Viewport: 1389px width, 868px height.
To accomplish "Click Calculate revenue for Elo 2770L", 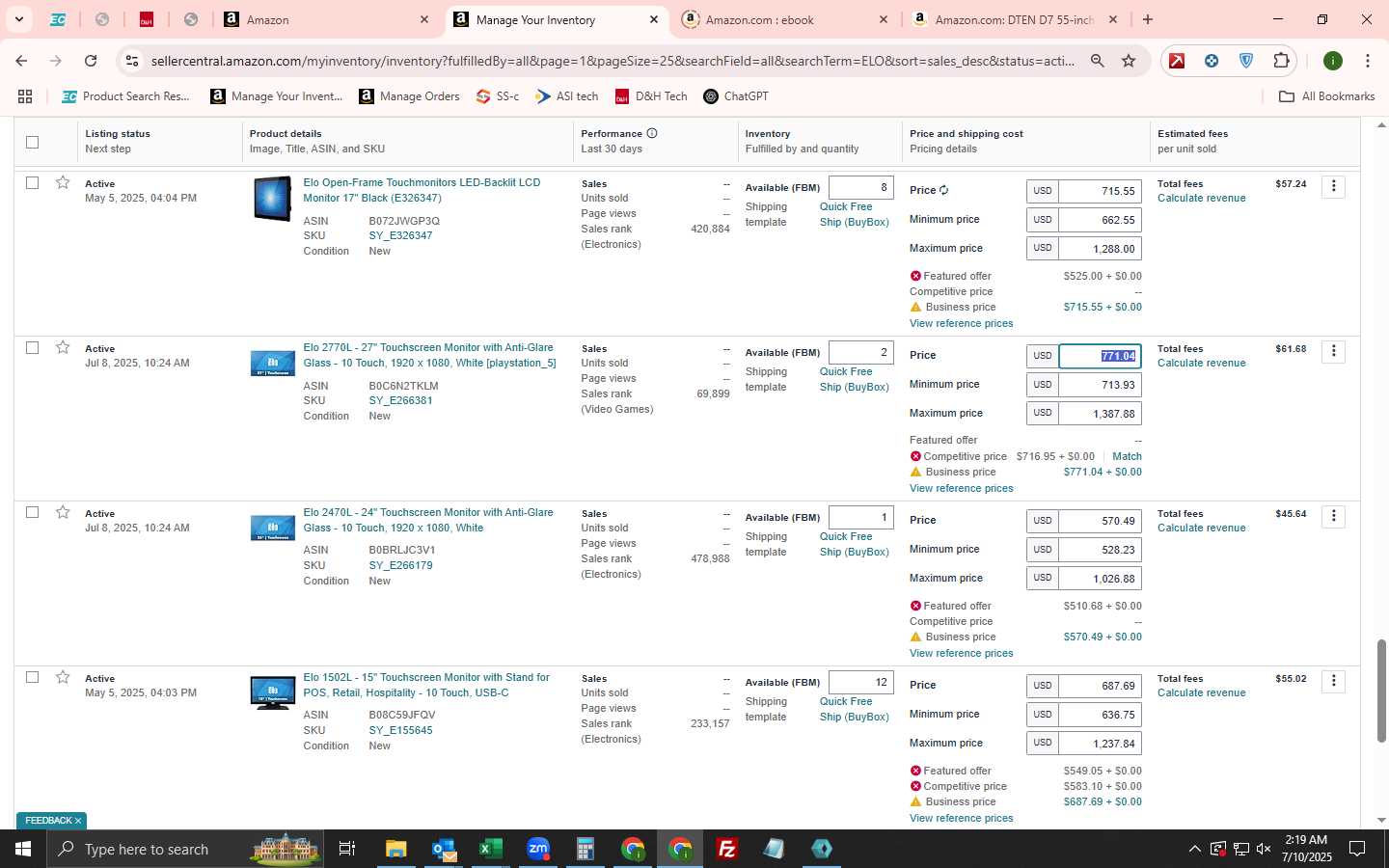I will [1201, 364].
